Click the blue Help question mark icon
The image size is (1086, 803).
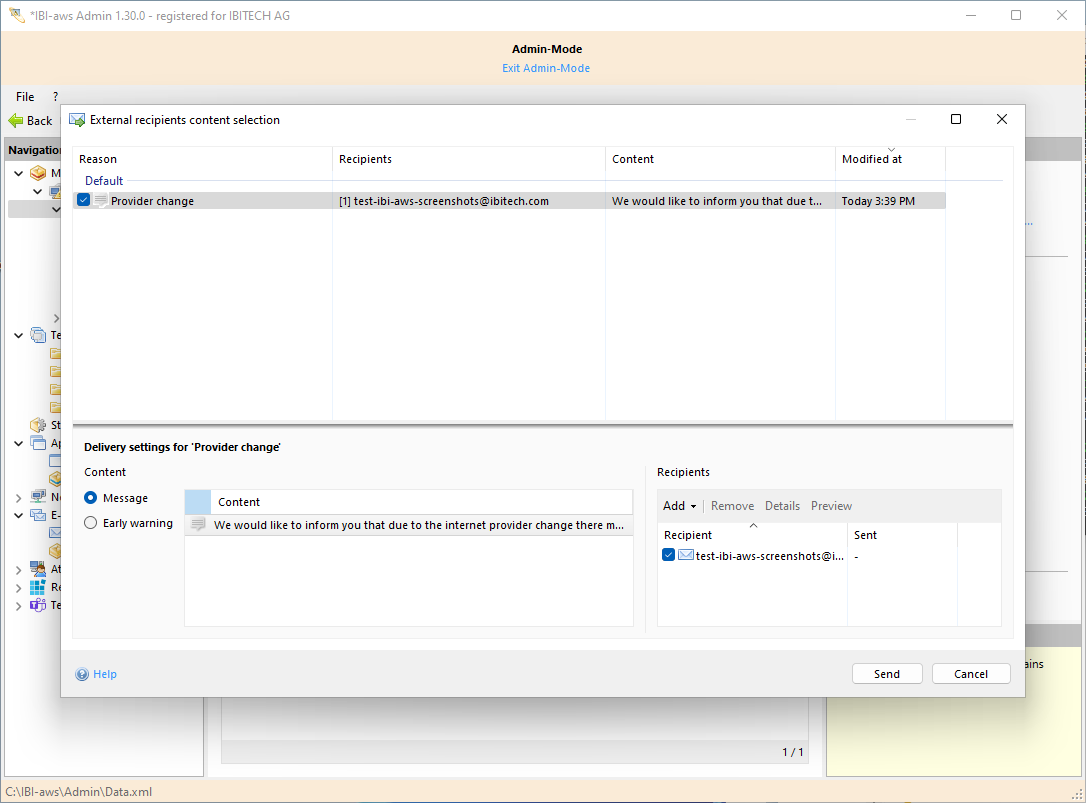click(82, 674)
